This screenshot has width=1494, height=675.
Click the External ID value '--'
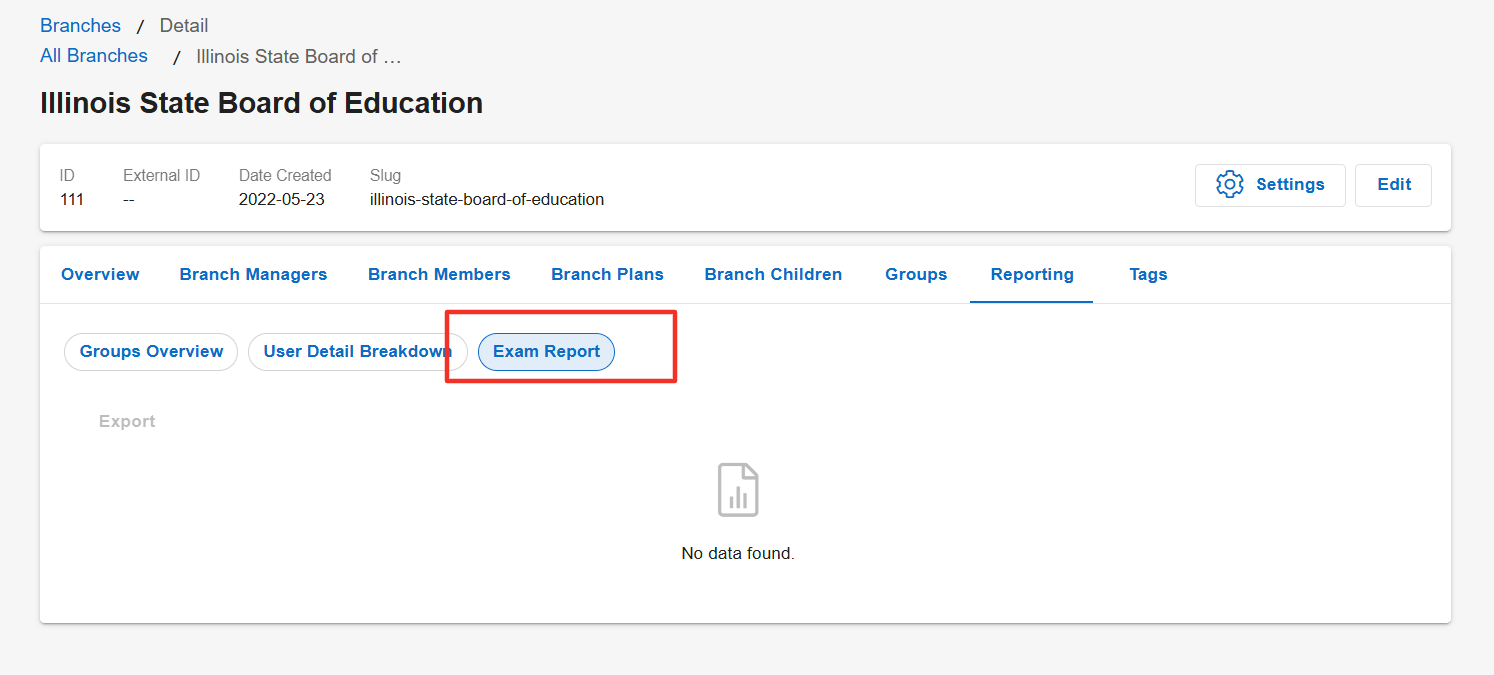click(x=129, y=199)
